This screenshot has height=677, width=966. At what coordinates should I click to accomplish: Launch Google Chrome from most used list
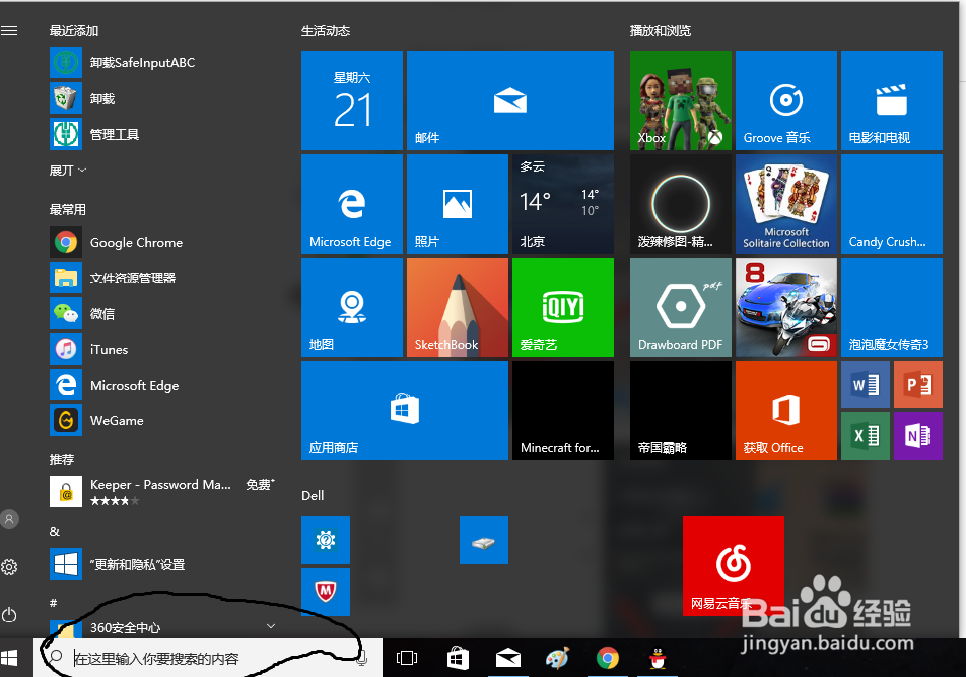pos(163,242)
